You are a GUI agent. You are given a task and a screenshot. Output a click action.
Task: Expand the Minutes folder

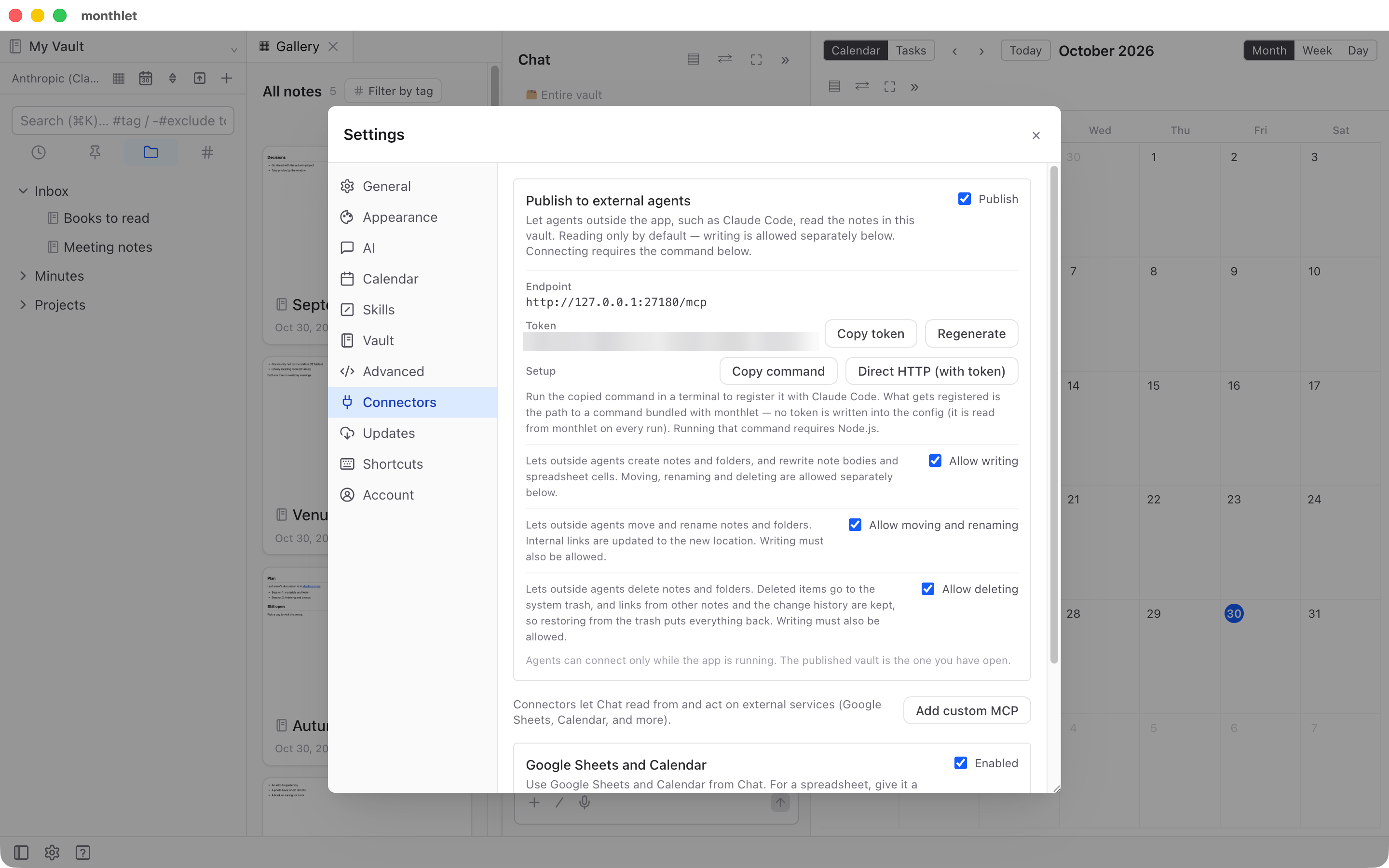(x=23, y=275)
